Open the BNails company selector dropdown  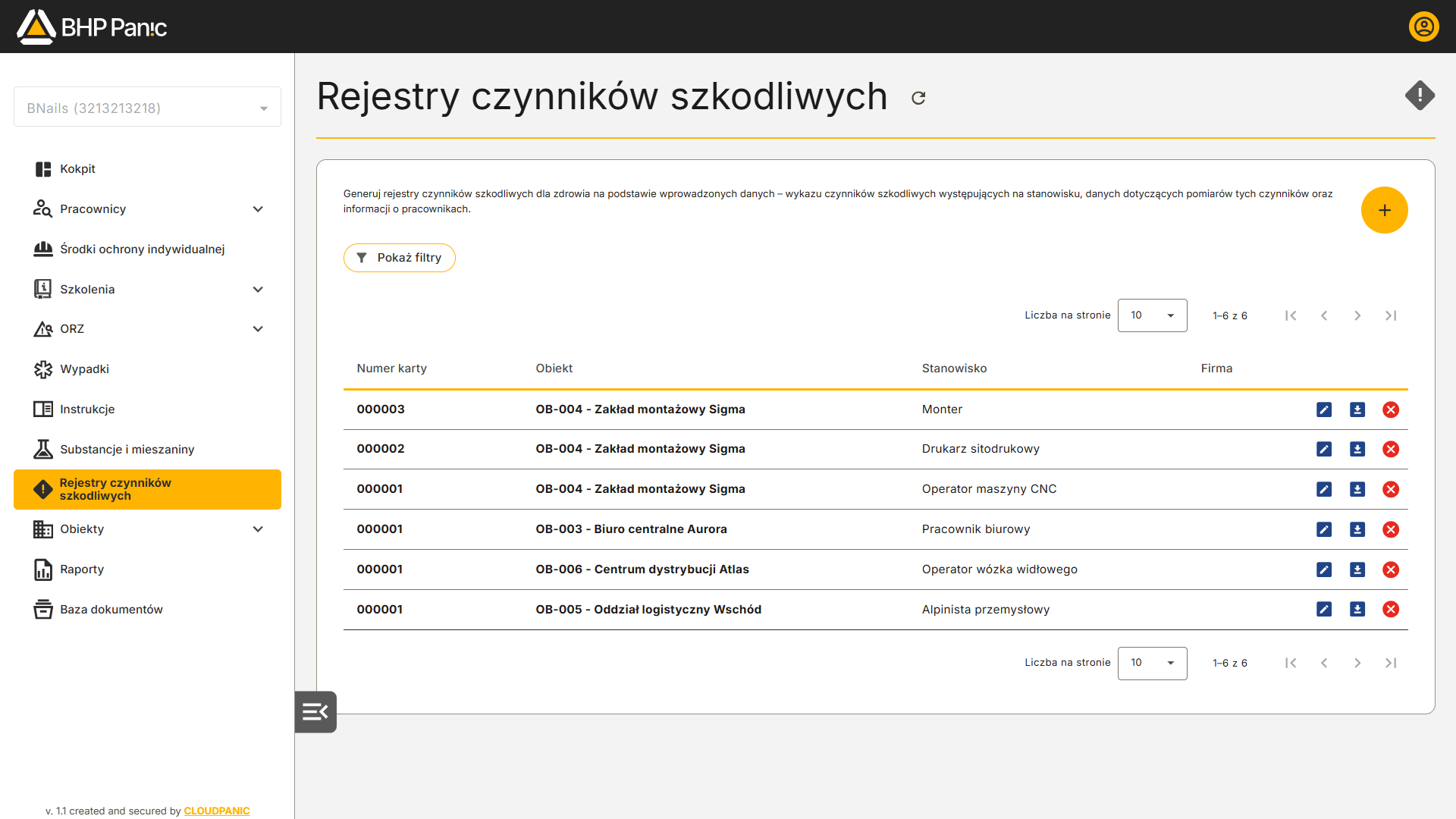point(147,108)
